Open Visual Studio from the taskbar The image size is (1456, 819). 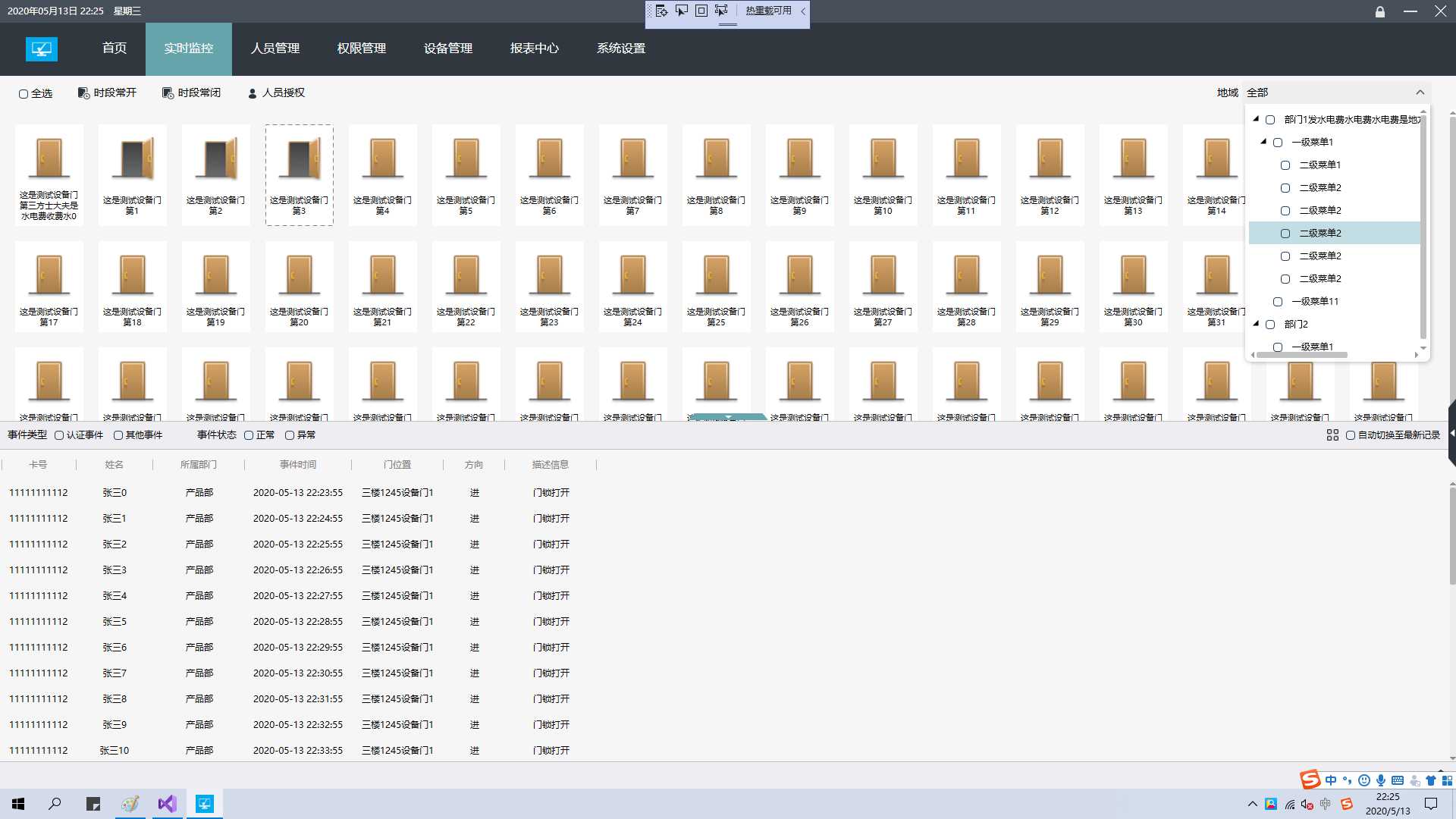(167, 804)
